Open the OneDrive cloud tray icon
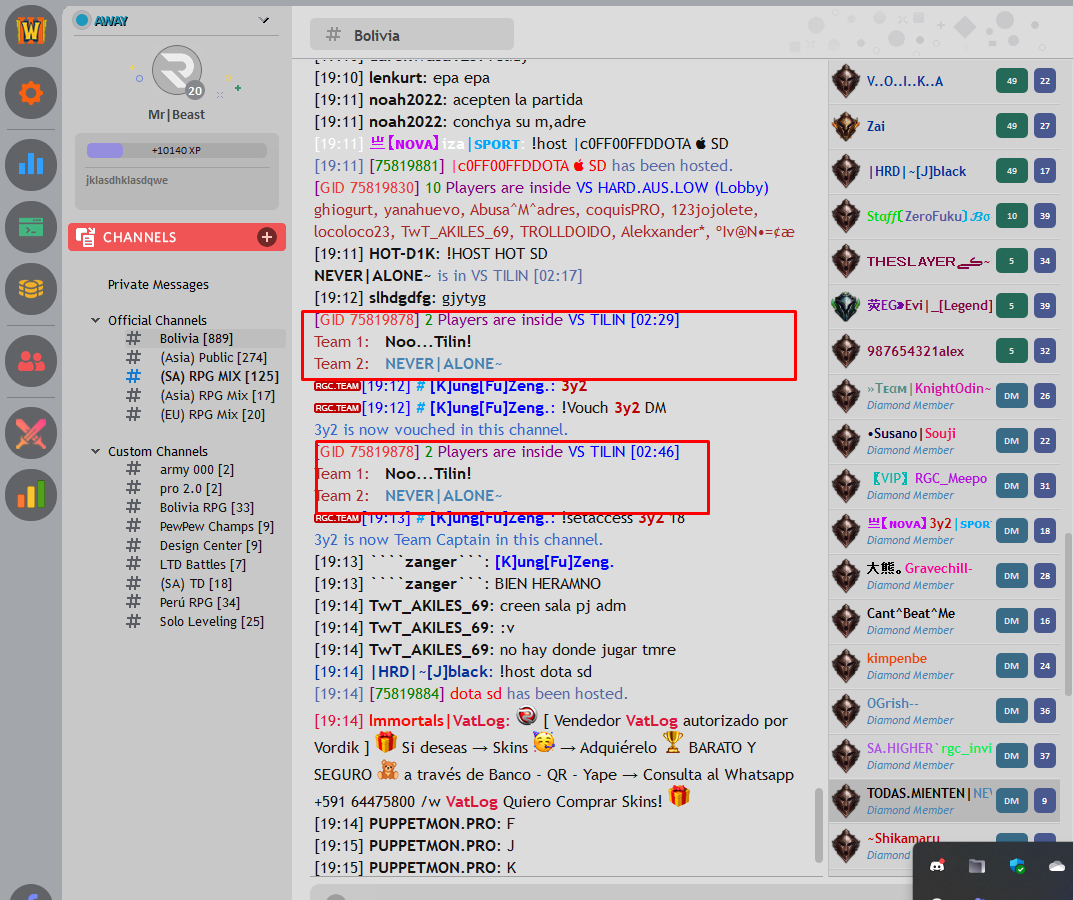Image resolution: width=1073 pixels, height=900 pixels. [1057, 866]
